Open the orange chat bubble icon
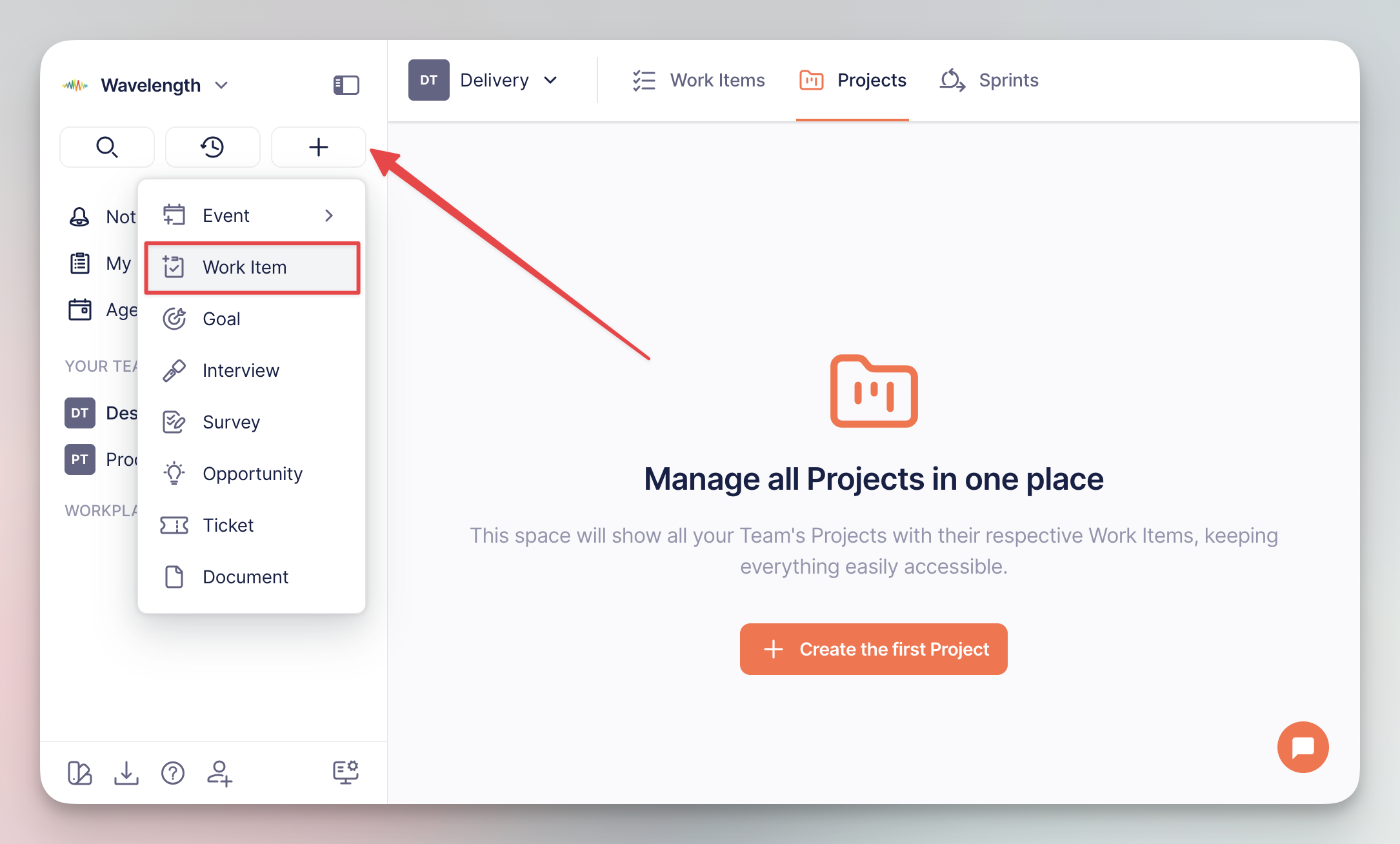1400x844 pixels. pos(1303,747)
